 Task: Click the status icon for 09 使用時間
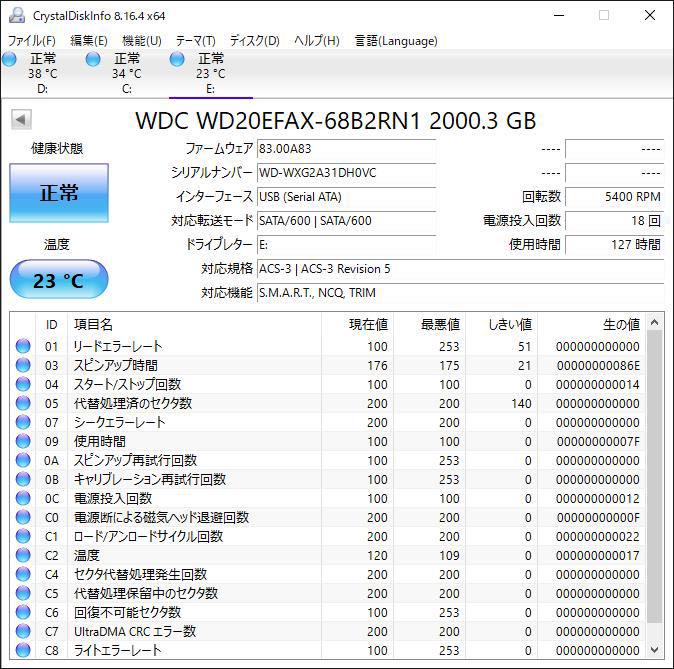(23, 441)
